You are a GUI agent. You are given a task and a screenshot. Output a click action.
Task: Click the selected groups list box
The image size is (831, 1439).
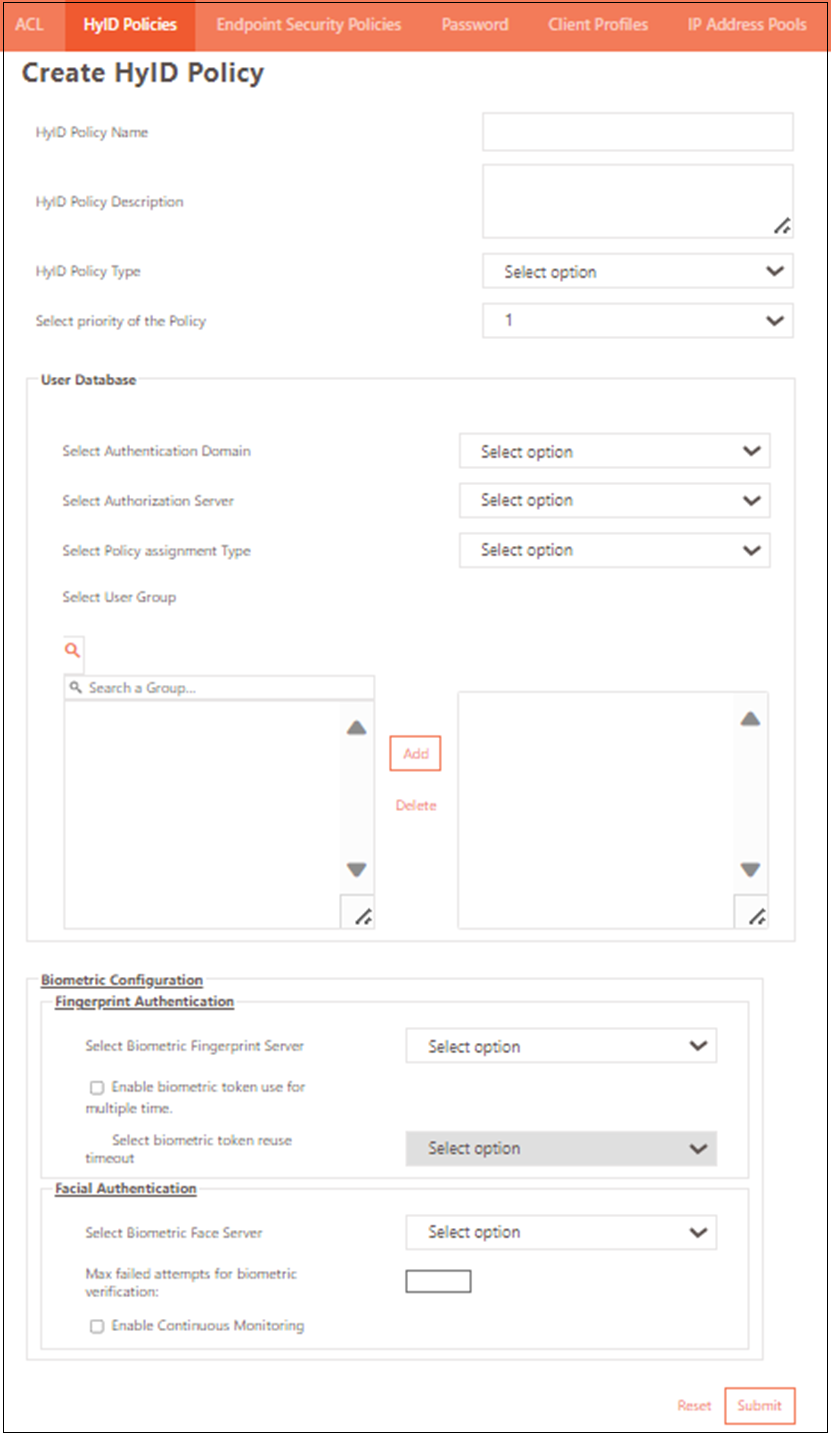point(613,810)
